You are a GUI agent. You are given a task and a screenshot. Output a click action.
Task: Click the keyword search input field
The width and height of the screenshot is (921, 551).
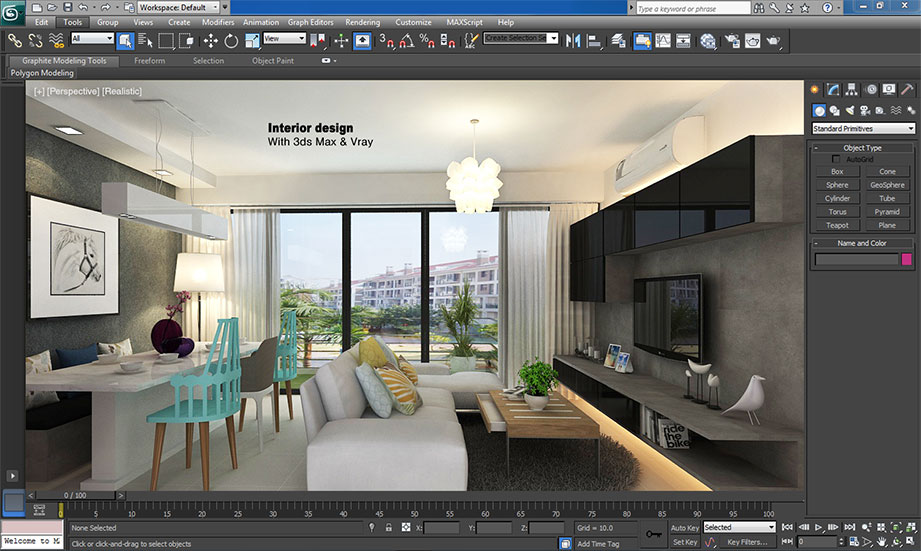point(691,8)
